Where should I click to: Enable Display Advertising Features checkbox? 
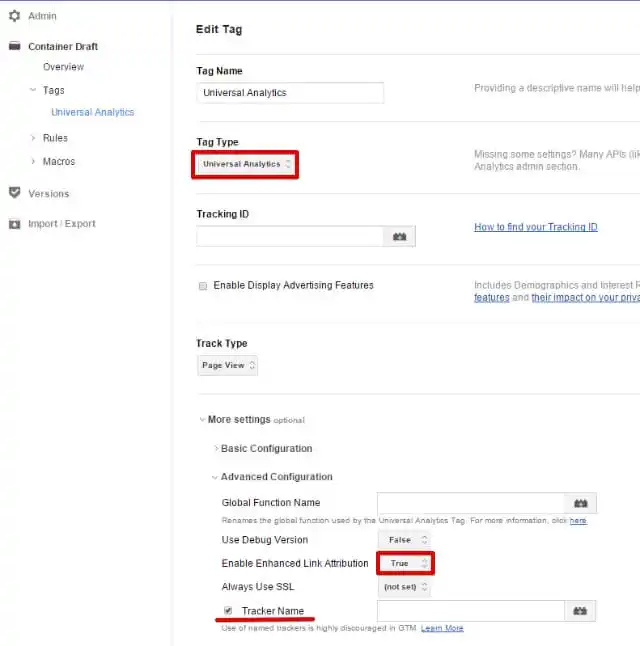pos(203,286)
